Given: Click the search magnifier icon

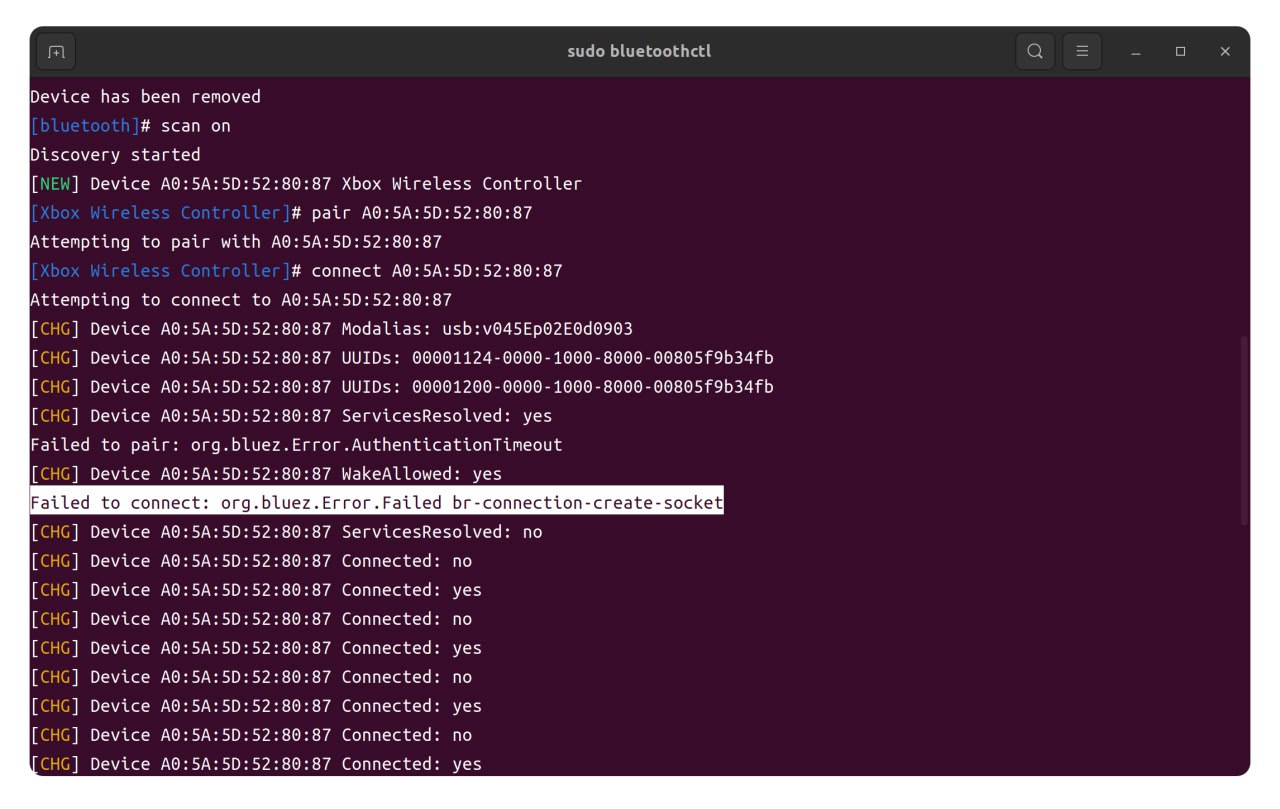Looking at the screenshot, I should click(1035, 52).
